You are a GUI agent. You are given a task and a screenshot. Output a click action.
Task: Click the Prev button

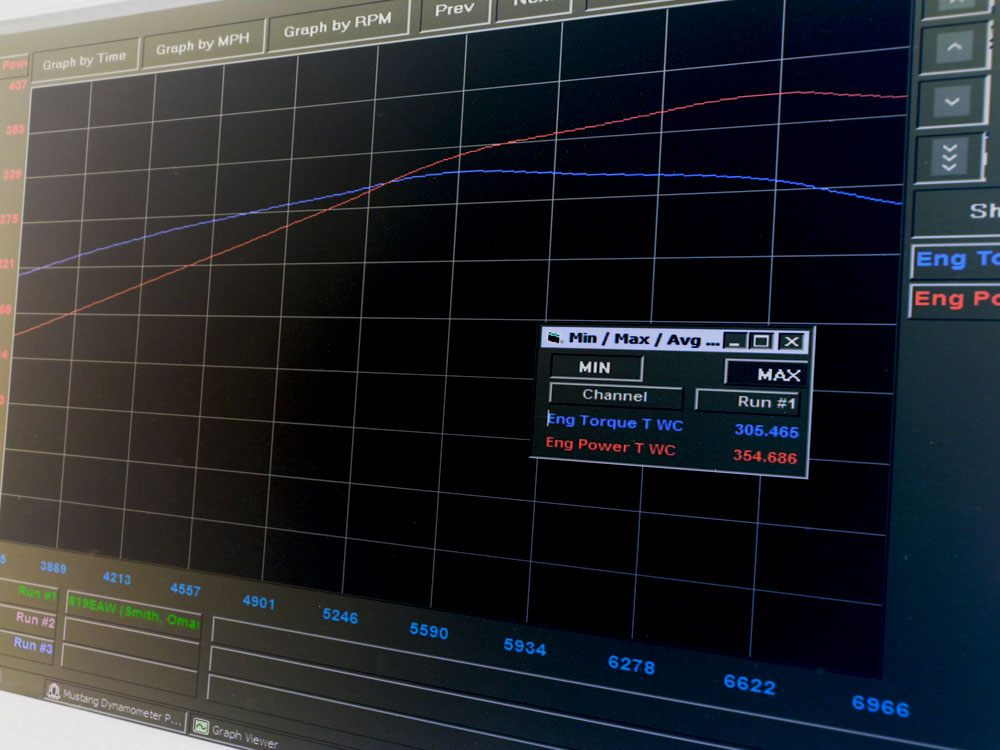[455, 11]
